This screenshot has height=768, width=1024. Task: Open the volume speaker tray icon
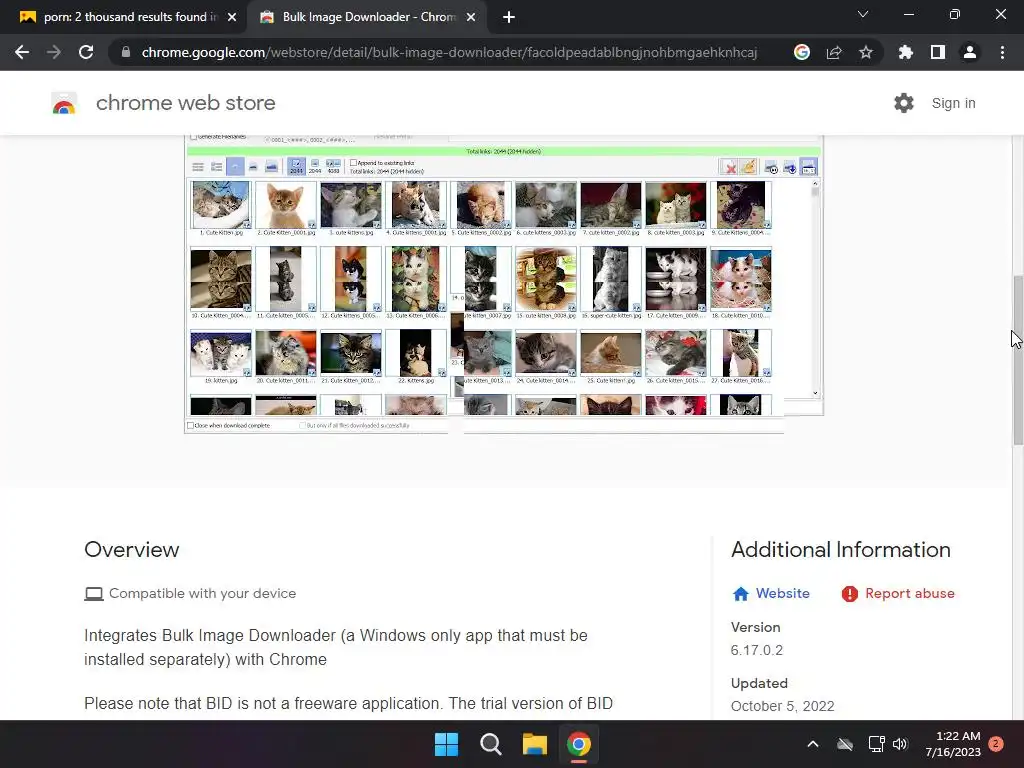click(900, 744)
